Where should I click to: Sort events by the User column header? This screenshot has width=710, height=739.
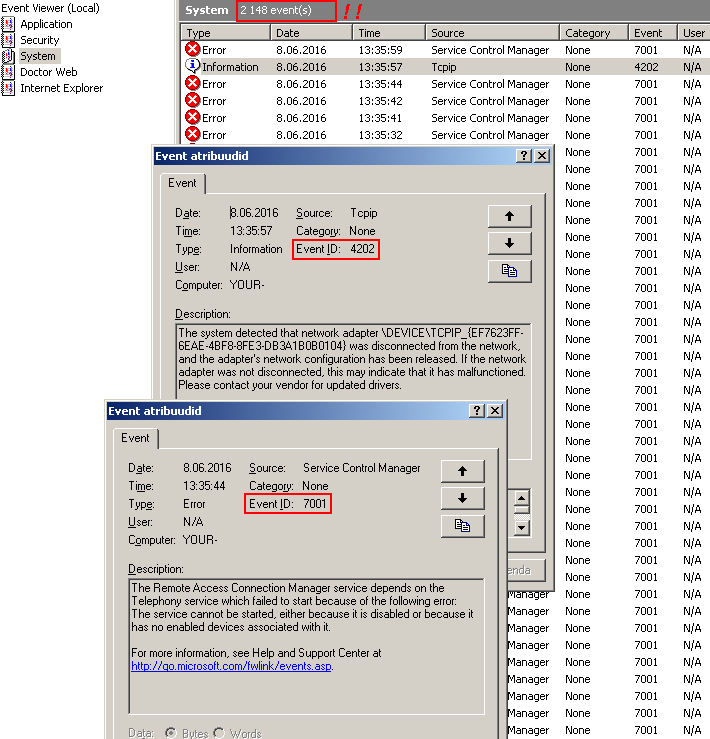(693, 33)
